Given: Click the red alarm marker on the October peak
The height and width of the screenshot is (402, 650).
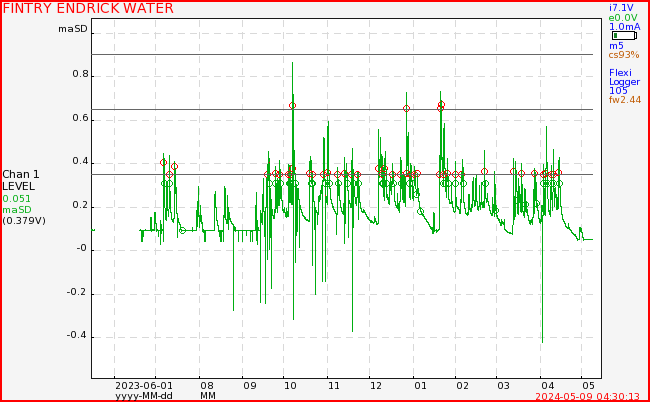Looking at the screenshot, I should [293, 106].
